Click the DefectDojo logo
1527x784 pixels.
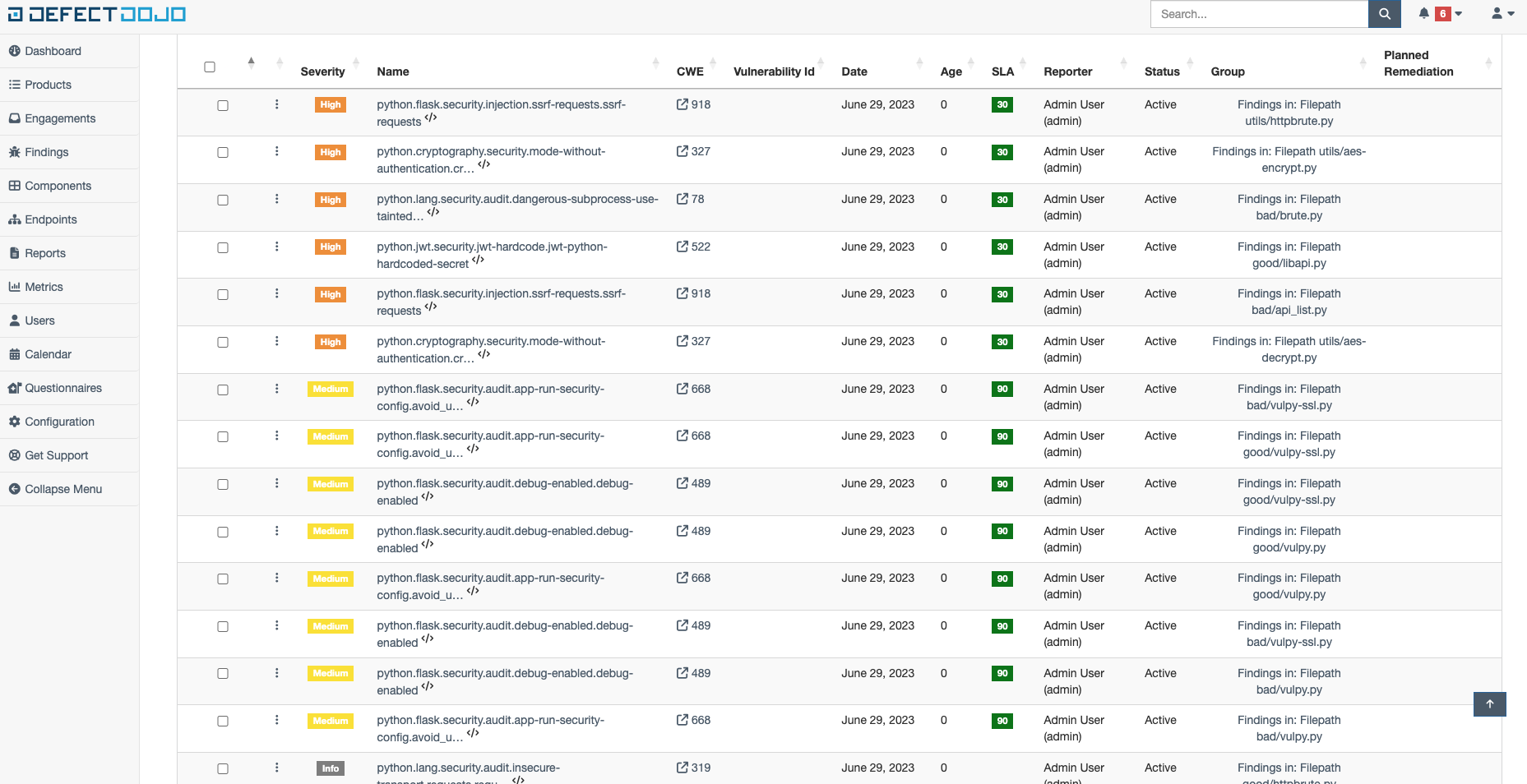pyautogui.click(x=97, y=14)
